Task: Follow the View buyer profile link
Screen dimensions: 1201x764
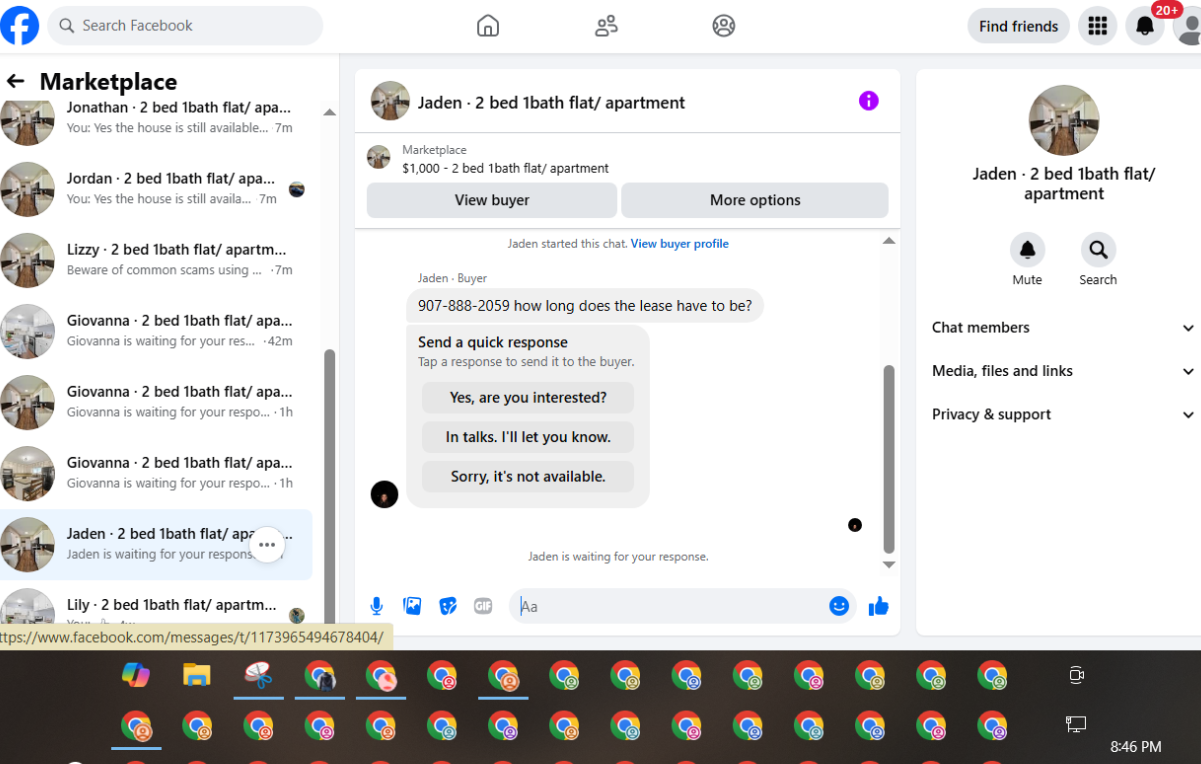Action: 679,244
